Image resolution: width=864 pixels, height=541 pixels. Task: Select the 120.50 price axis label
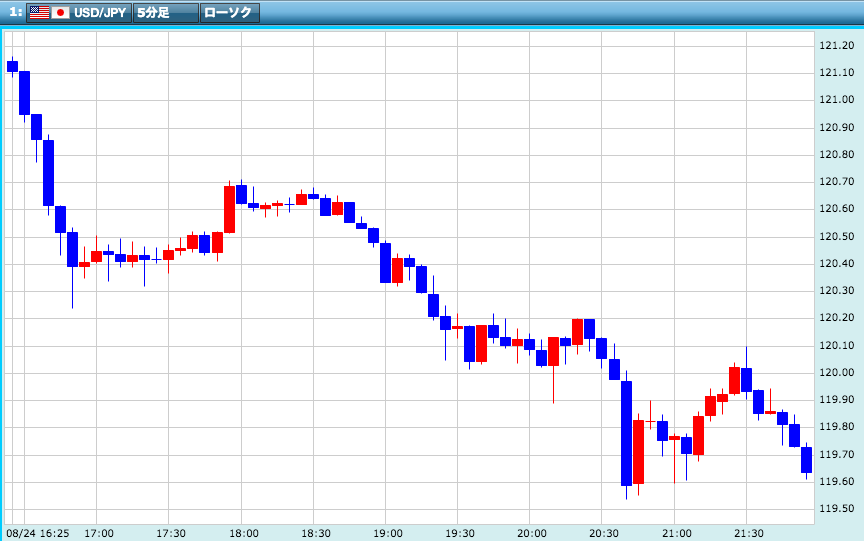[836, 236]
